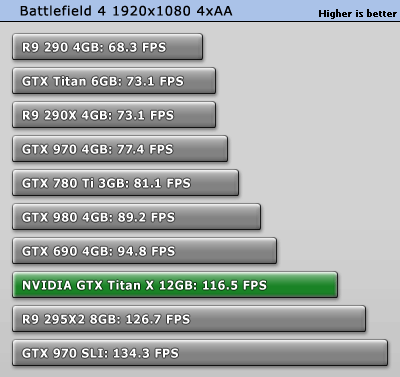
Task: Click the Battlefield 4 1920x1080 4xAA title
Action: 126,11
